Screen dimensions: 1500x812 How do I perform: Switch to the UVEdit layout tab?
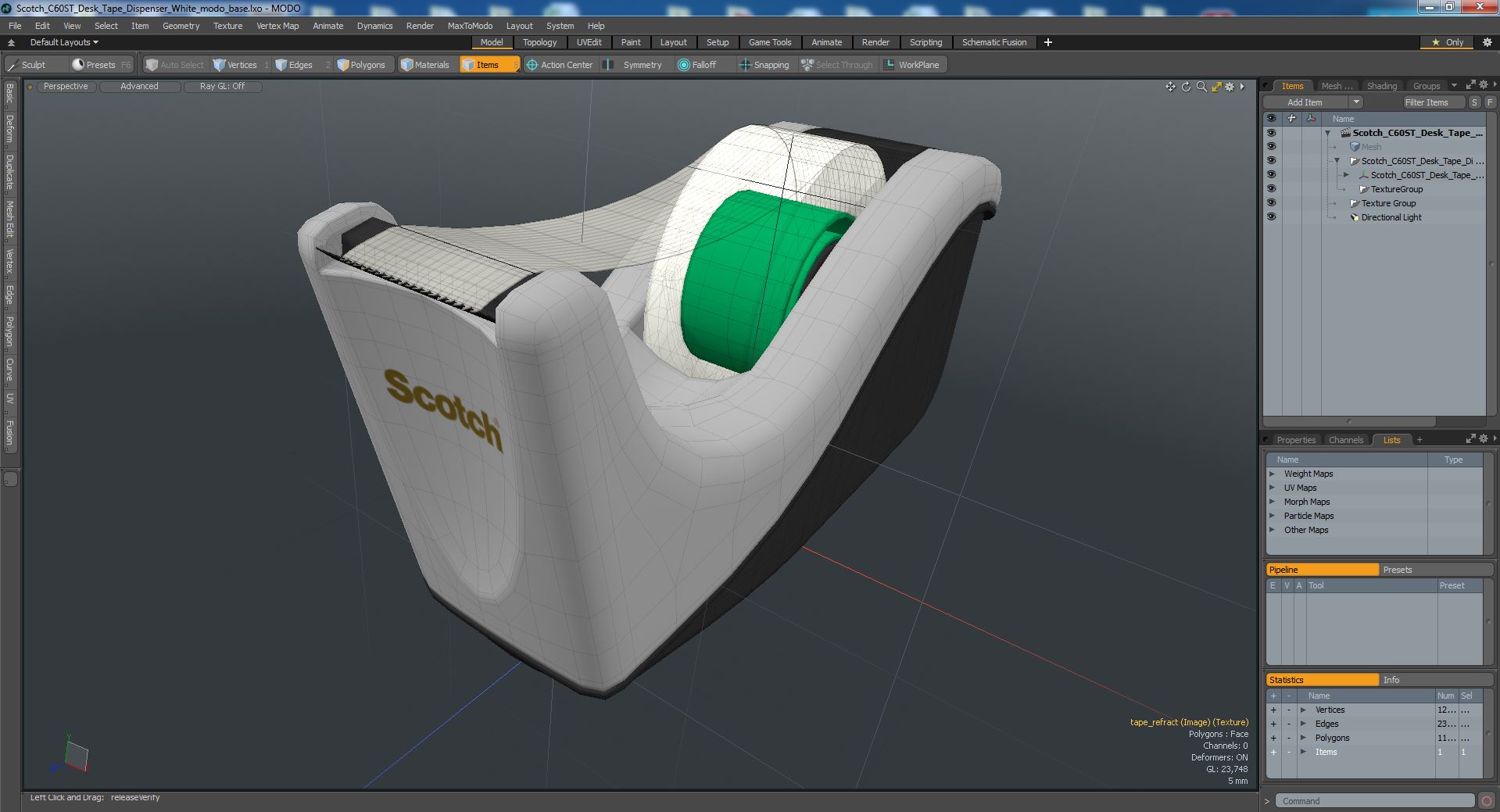[x=589, y=42]
